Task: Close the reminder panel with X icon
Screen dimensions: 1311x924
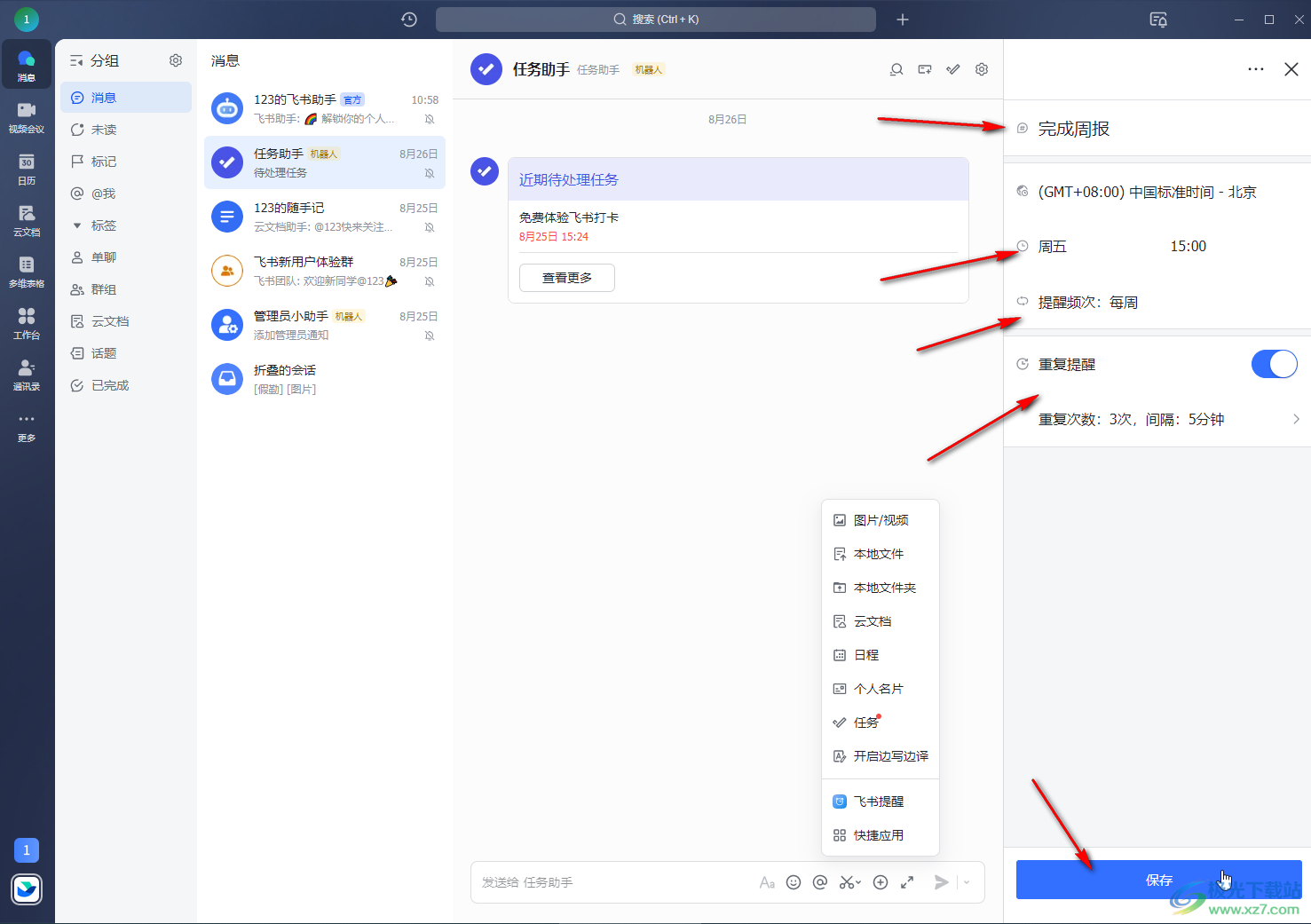Action: click(1291, 69)
